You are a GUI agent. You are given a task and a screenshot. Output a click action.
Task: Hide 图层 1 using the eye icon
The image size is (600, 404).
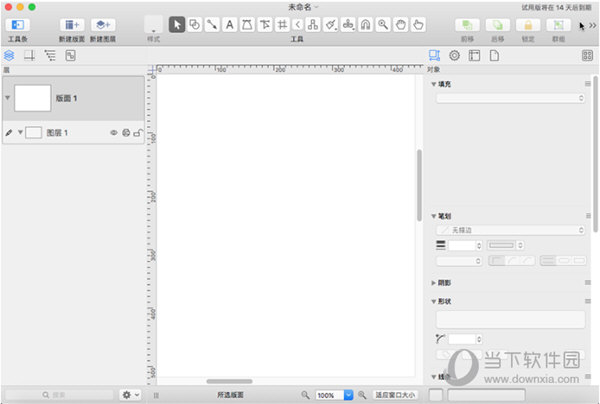113,133
